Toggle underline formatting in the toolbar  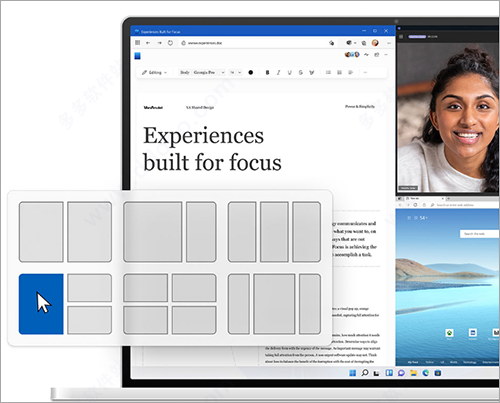289,72
